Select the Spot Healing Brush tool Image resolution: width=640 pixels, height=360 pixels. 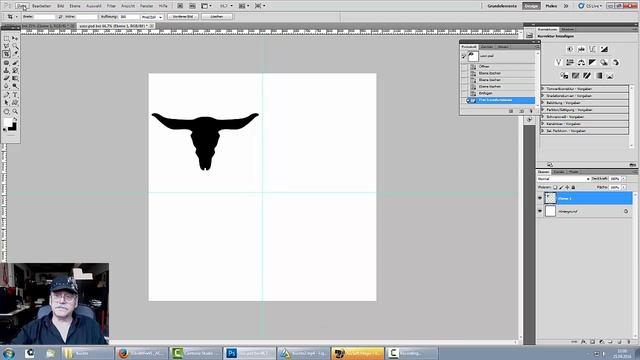click(x=6, y=63)
